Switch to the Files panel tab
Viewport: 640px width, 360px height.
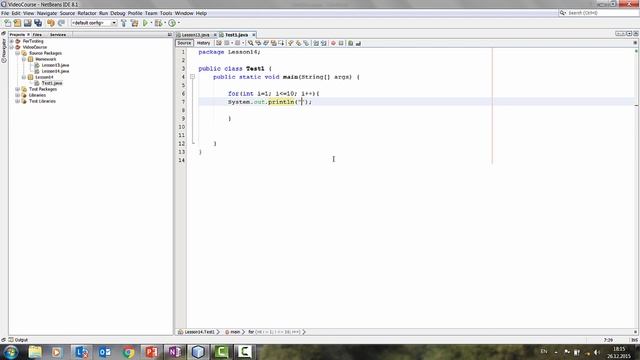37,35
